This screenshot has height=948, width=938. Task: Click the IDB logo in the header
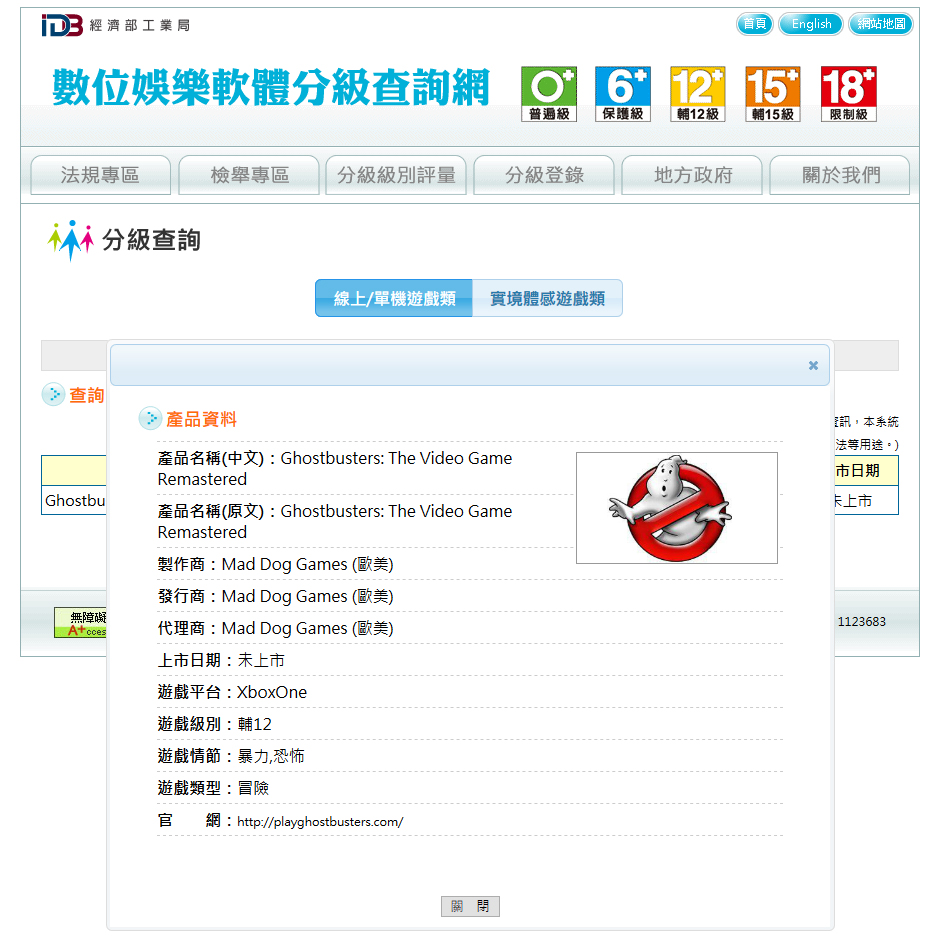[x=61, y=25]
